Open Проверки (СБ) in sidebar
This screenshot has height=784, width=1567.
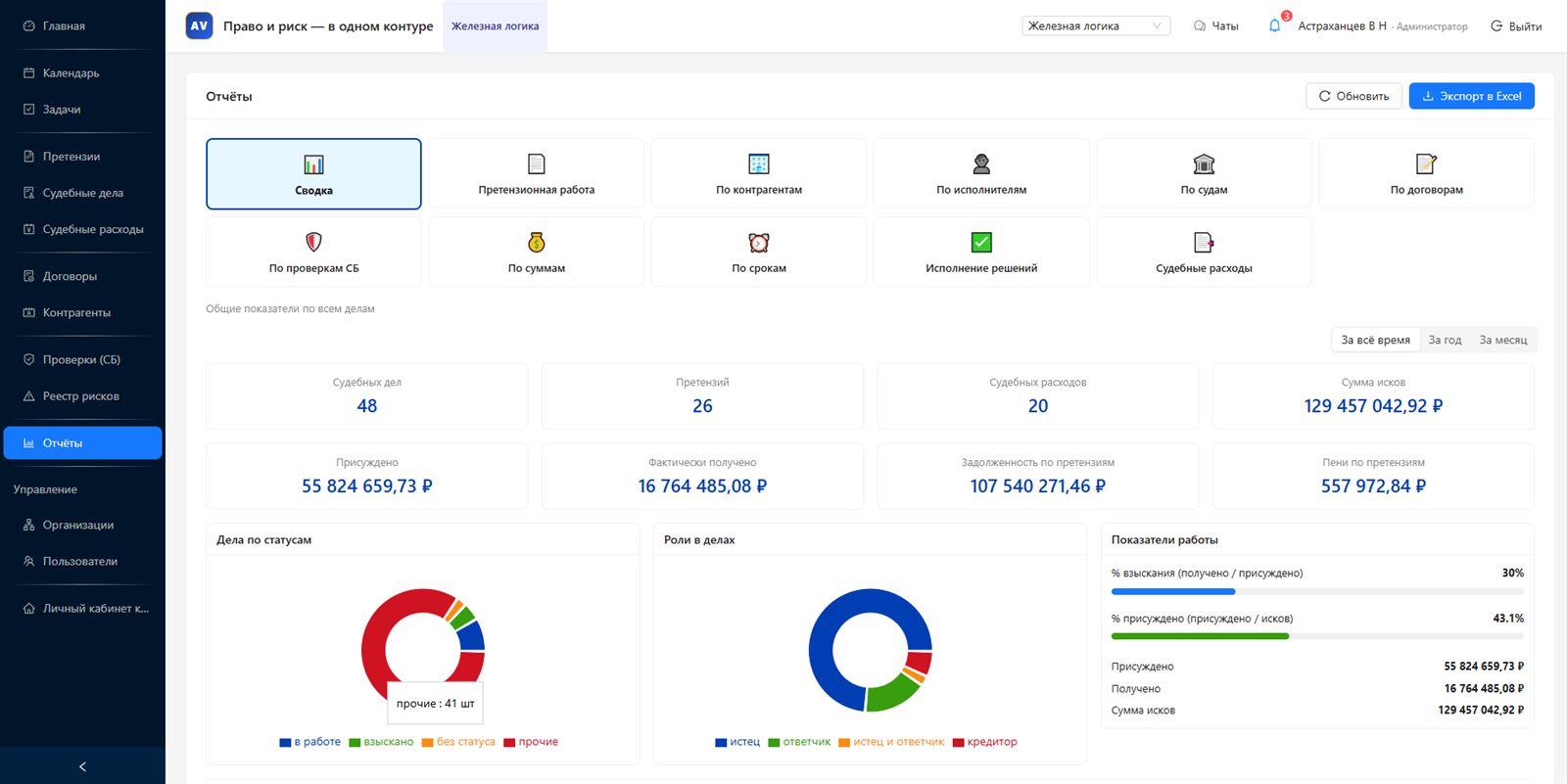pyautogui.click(x=82, y=359)
